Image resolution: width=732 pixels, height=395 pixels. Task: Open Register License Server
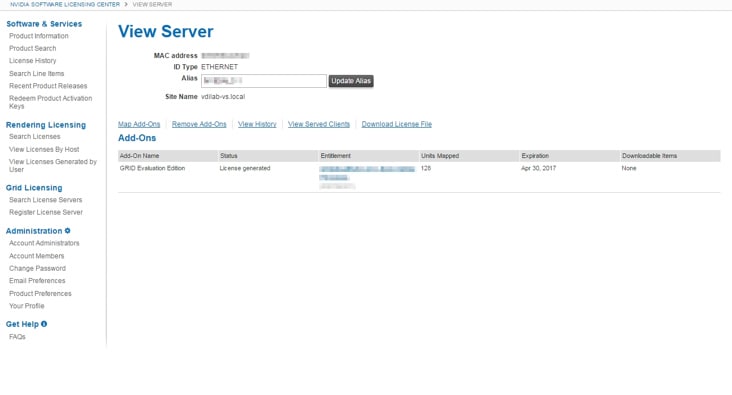click(46, 212)
